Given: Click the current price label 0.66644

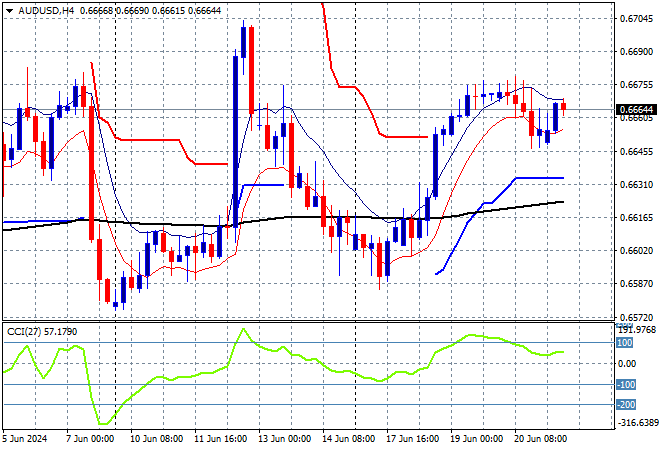Looking at the screenshot, I should [x=636, y=109].
